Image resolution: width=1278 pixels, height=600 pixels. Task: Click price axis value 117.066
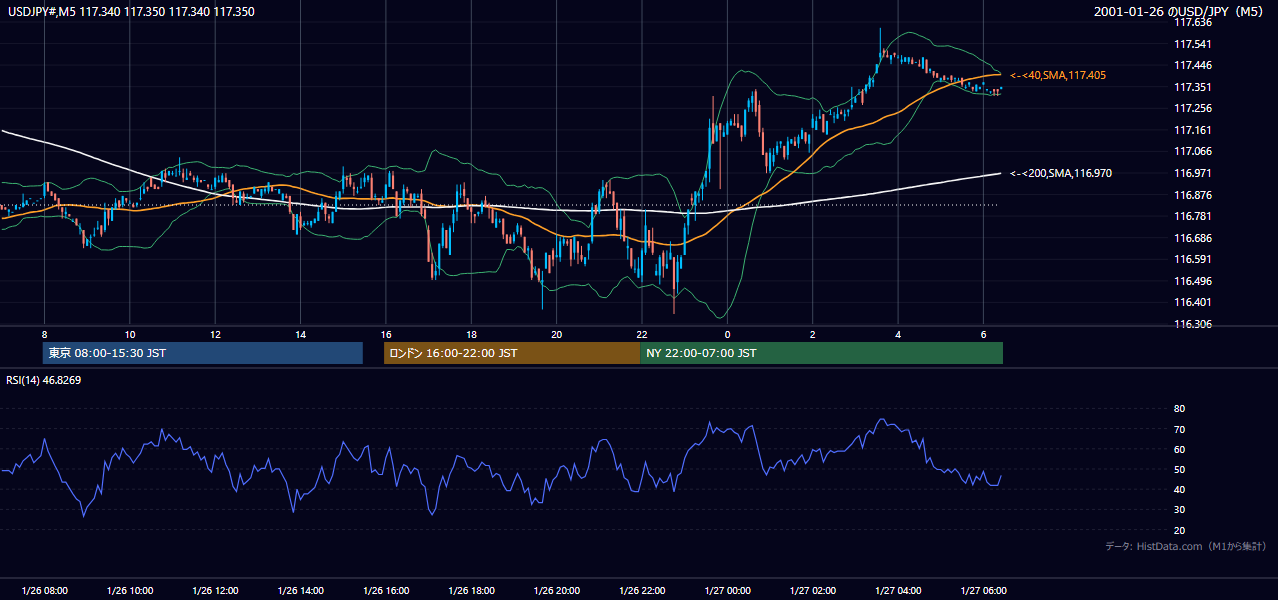[x=1193, y=151]
